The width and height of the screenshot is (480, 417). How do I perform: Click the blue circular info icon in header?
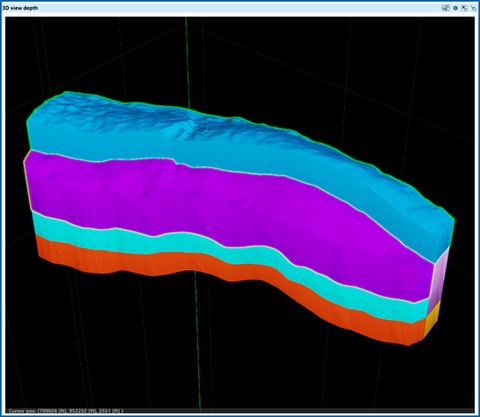coord(455,8)
